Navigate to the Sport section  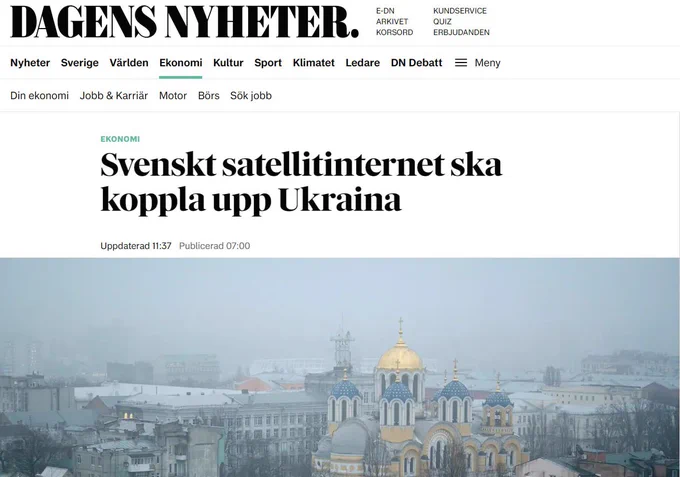(x=268, y=63)
